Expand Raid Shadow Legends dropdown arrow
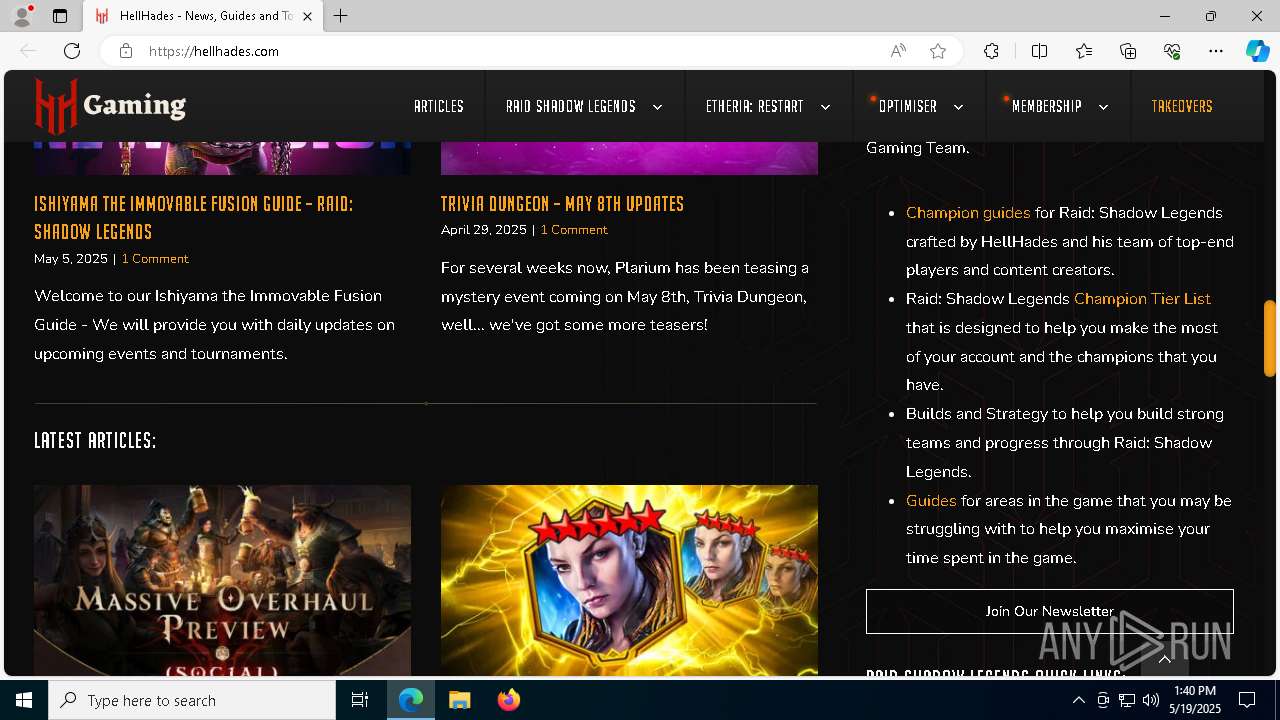1280x720 pixels. pyautogui.click(x=657, y=107)
